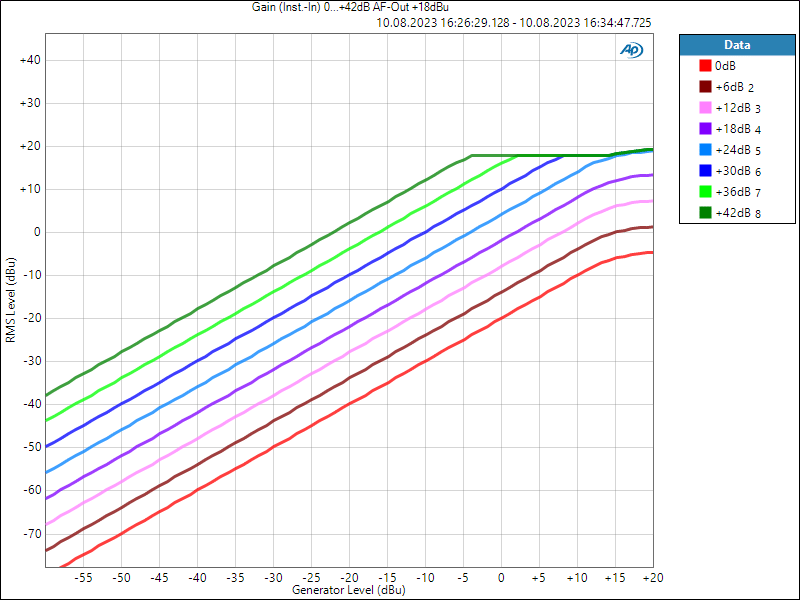Select the measurement timestamp range text
The width and height of the screenshot is (800, 600).
(513, 21)
